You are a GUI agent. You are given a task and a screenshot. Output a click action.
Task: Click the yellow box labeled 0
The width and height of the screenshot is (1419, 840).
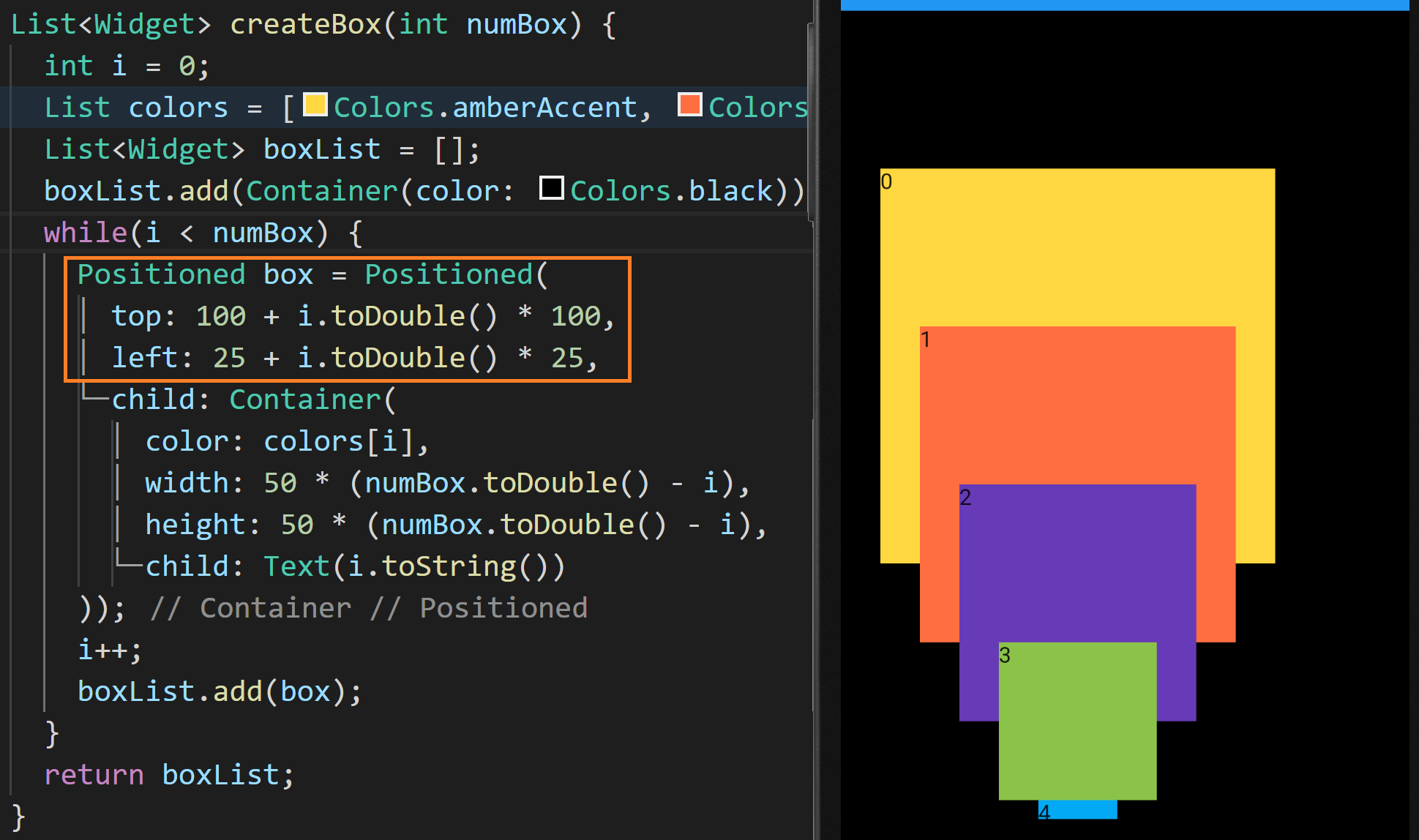(x=1076, y=249)
